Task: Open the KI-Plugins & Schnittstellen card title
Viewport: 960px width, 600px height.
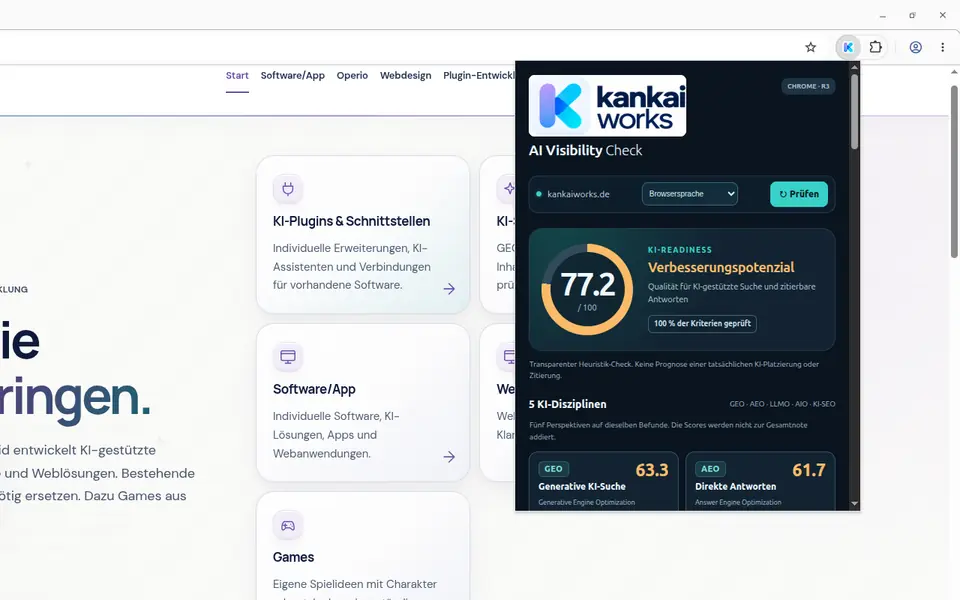Action: click(x=351, y=221)
